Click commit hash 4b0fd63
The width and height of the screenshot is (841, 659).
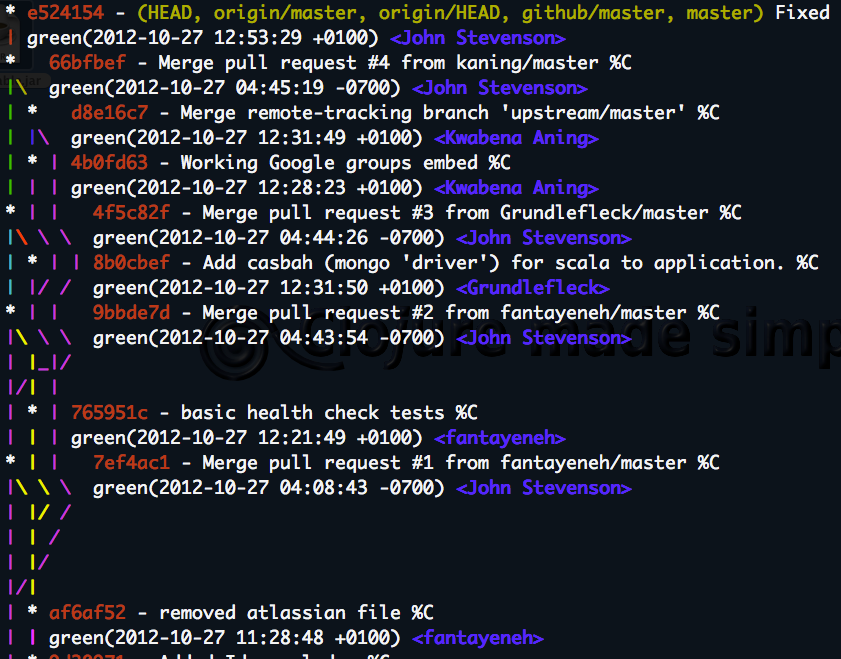click(109, 162)
